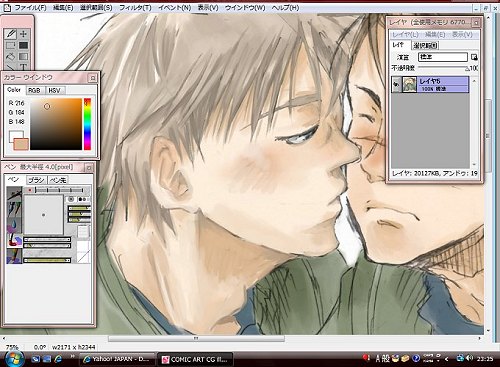500x367 pixels.
Task: Click the Internet Explorer quick launch icon
Action: [x=58, y=359]
